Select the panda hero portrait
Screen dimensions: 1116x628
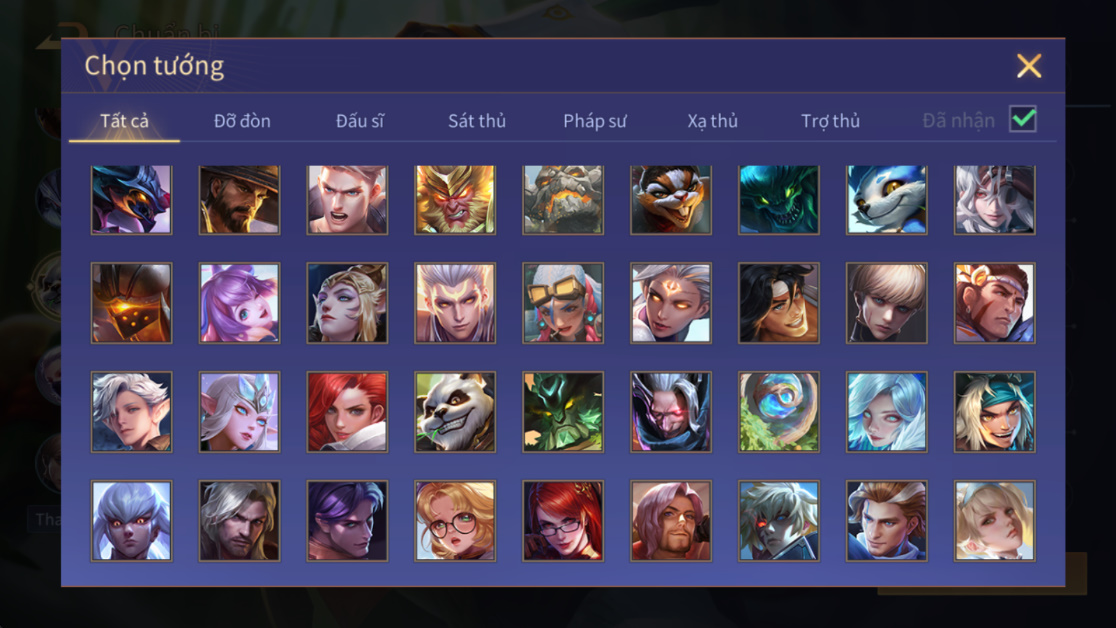coord(455,412)
